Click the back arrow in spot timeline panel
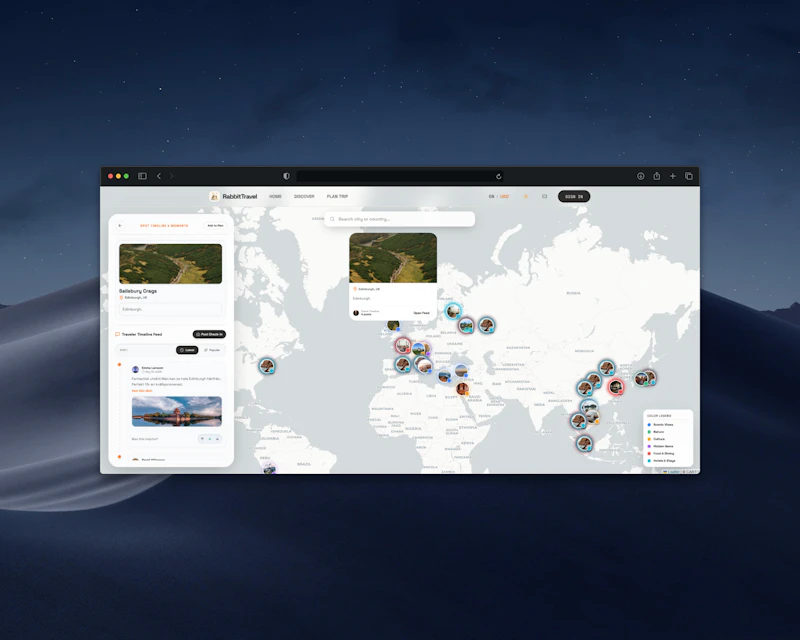800x640 pixels. point(120,226)
